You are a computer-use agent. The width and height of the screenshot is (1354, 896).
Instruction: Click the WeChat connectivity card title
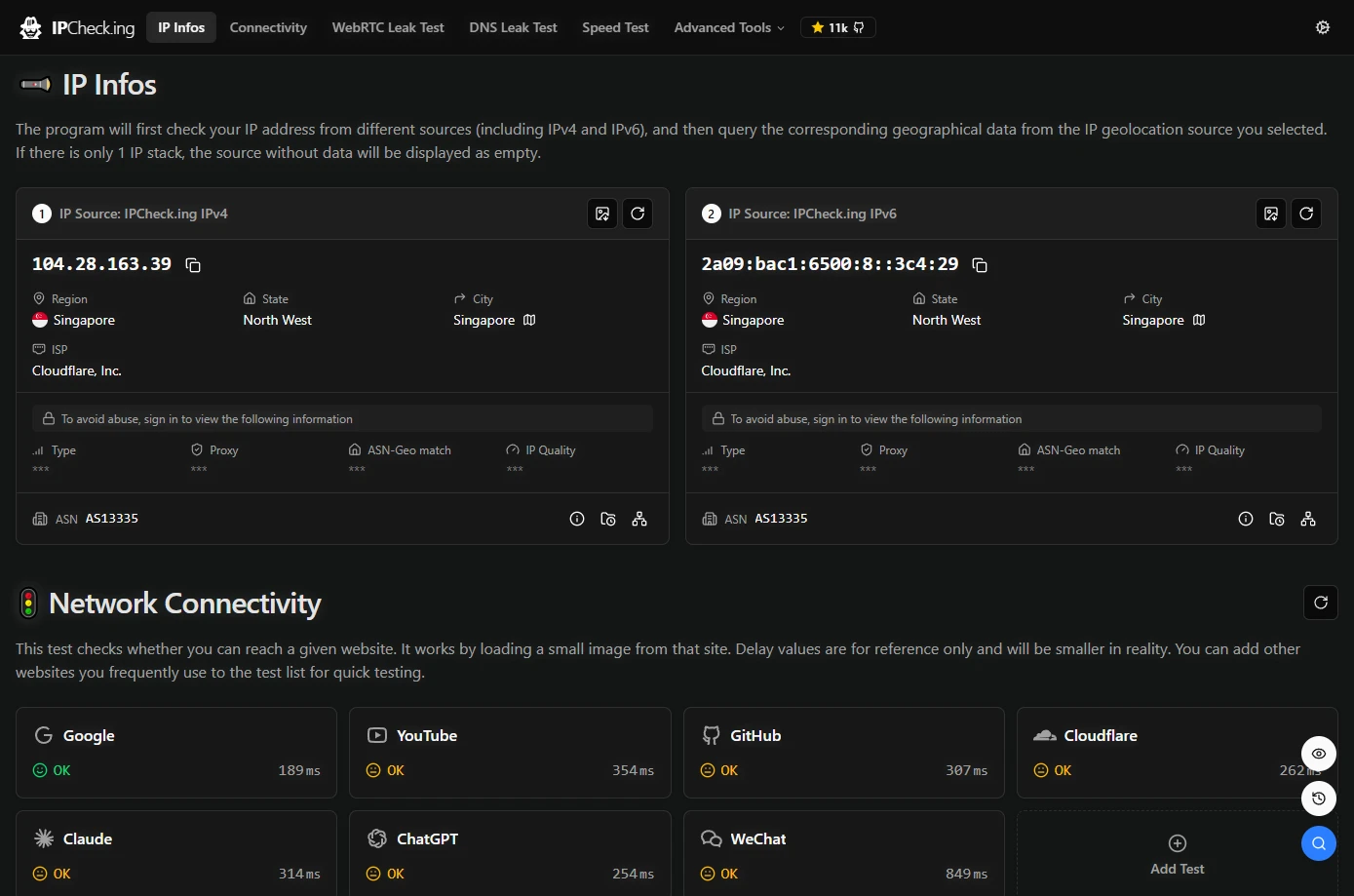758,839
